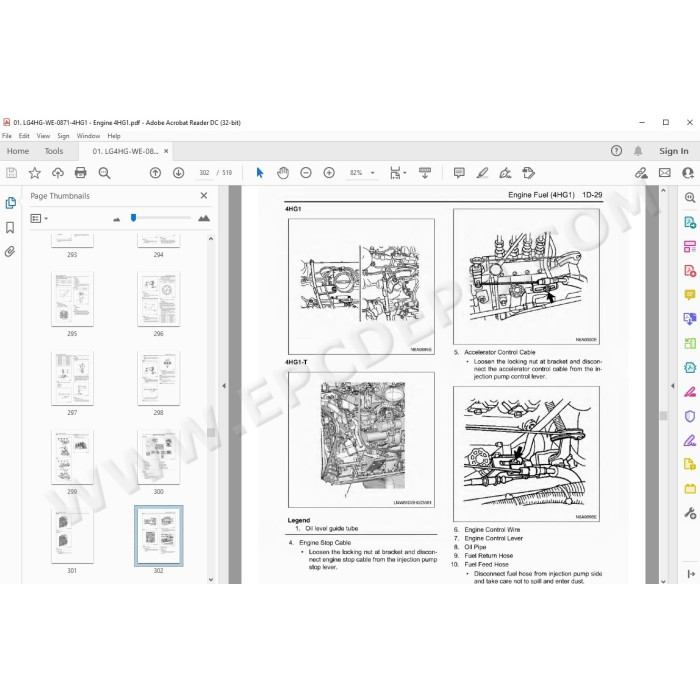This screenshot has height=700, width=700.
Task: Go to the next page
Action: pos(178,173)
